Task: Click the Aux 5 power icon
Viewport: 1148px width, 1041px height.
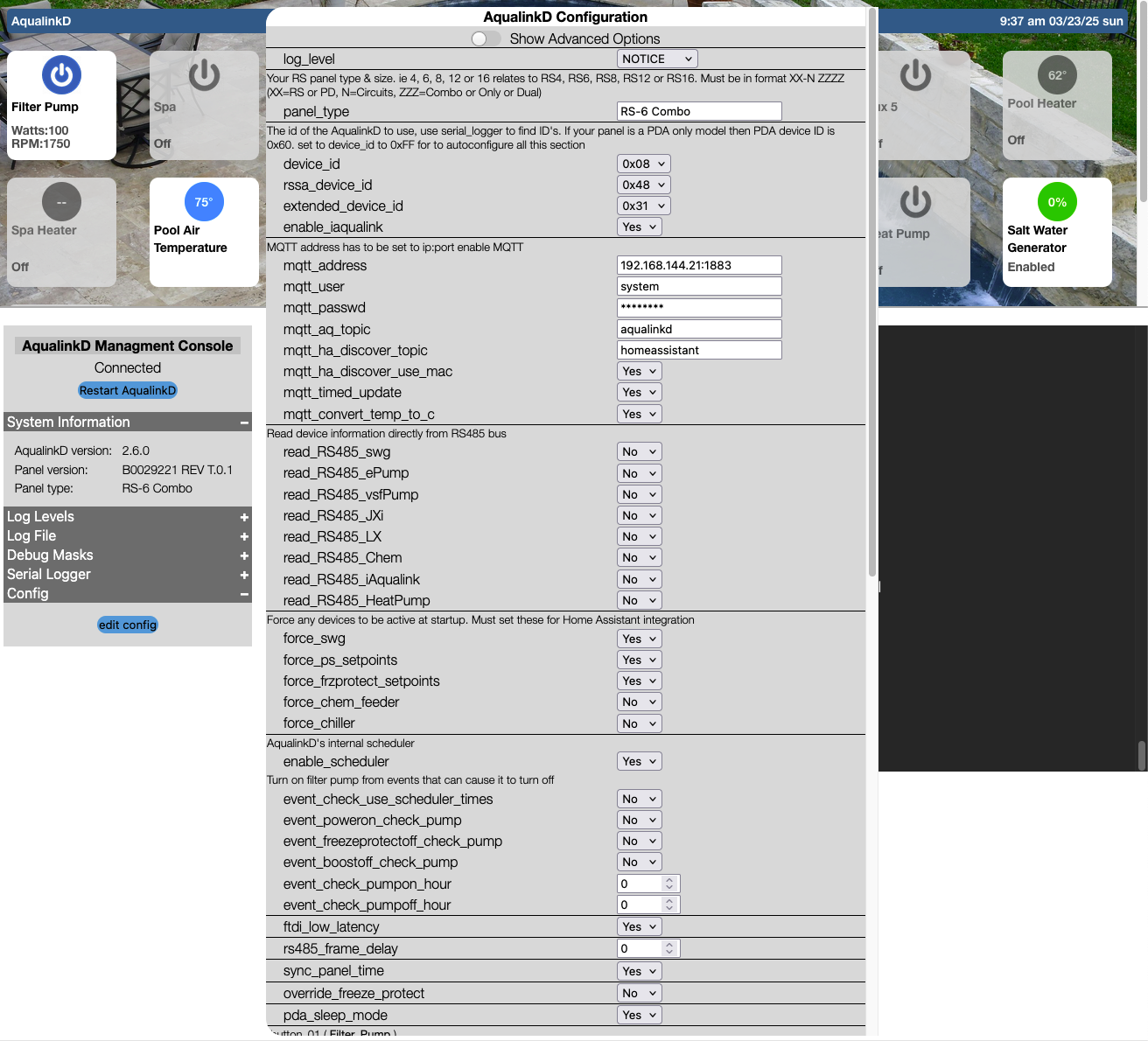Action: pos(915,75)
